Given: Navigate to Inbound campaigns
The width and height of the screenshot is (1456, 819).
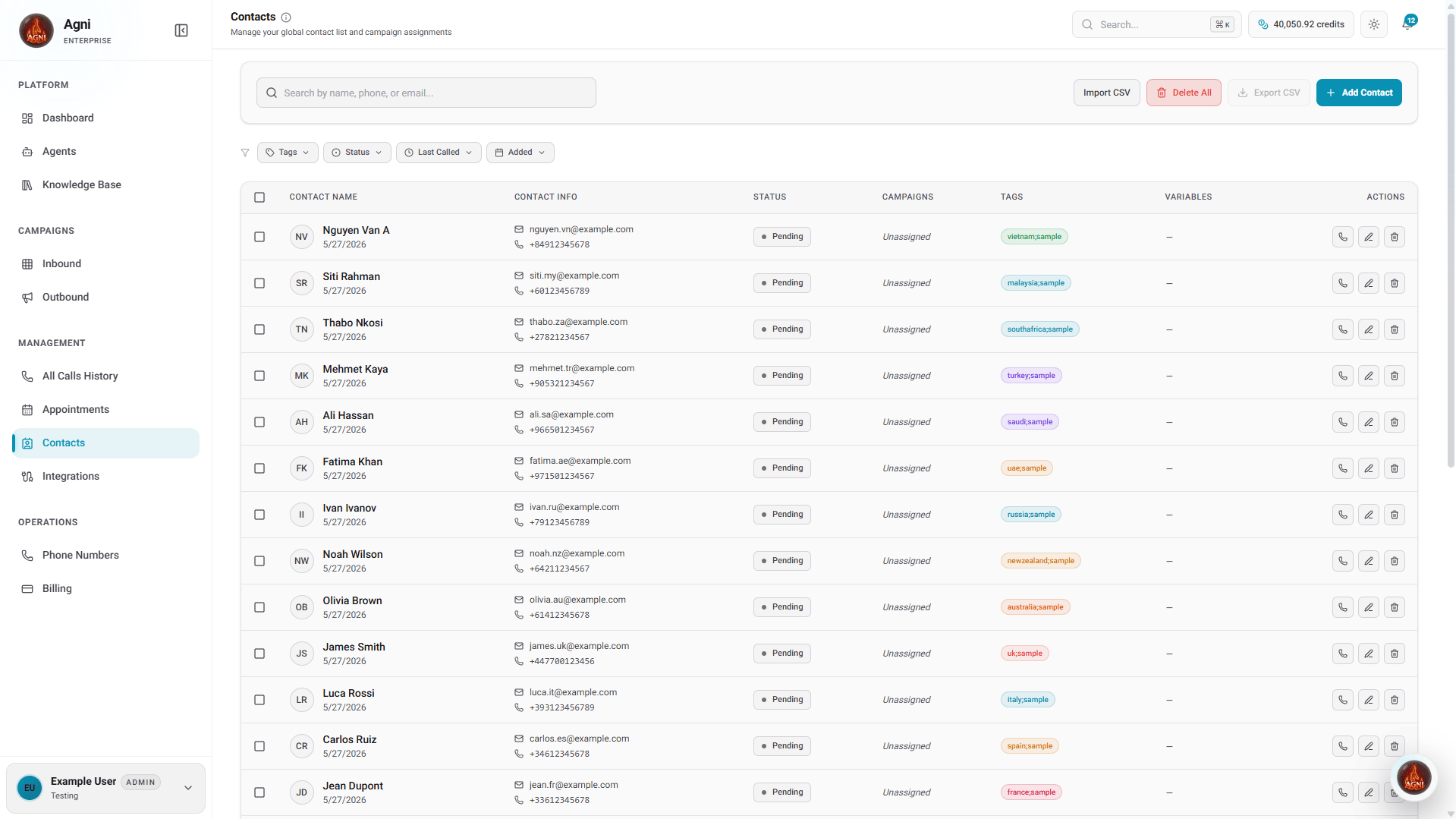Looking at the screenshot, I should tap(105, 264).
